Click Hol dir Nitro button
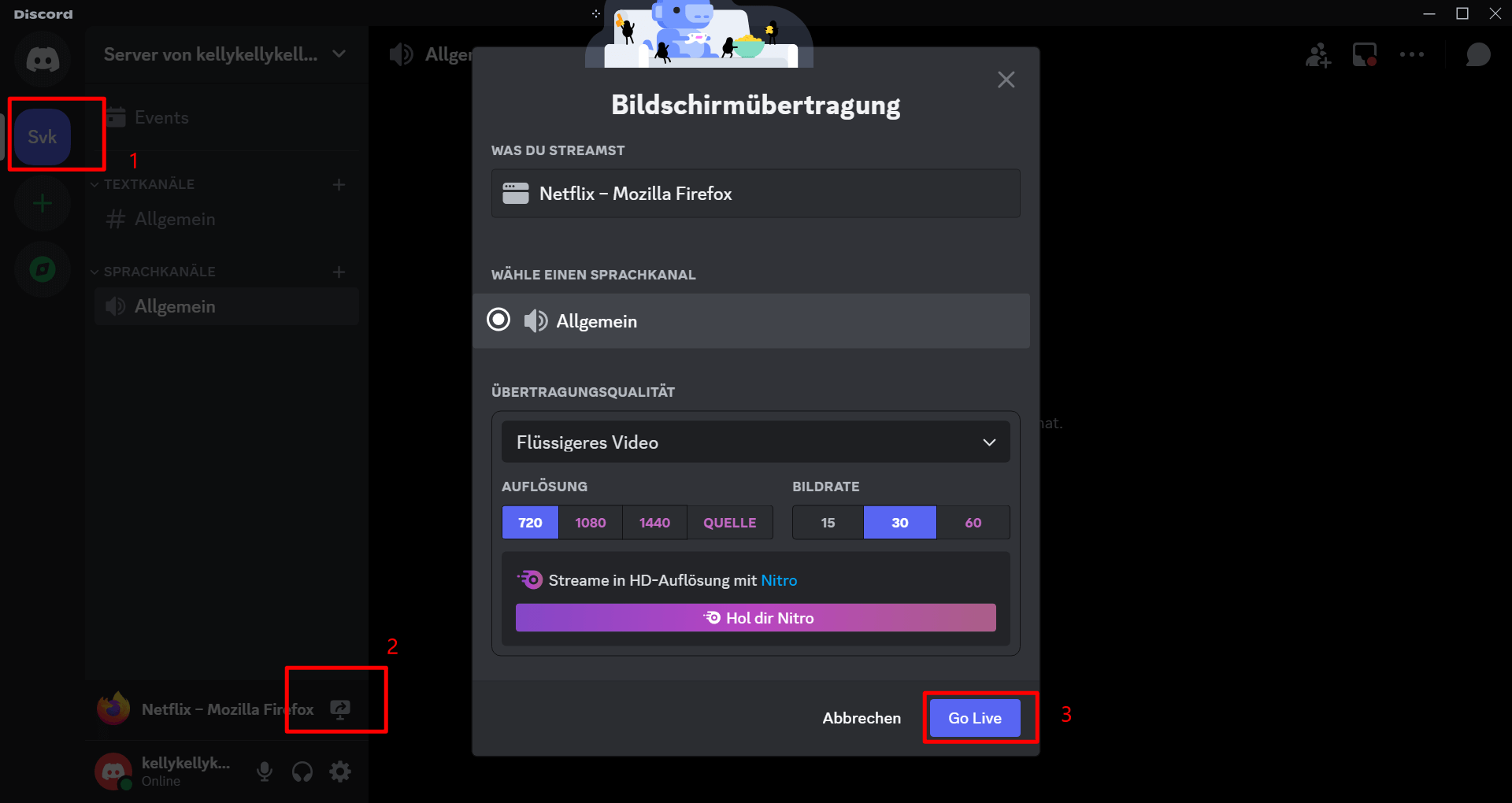Screen dimensions: 1512x803 [x=756, y=618]
